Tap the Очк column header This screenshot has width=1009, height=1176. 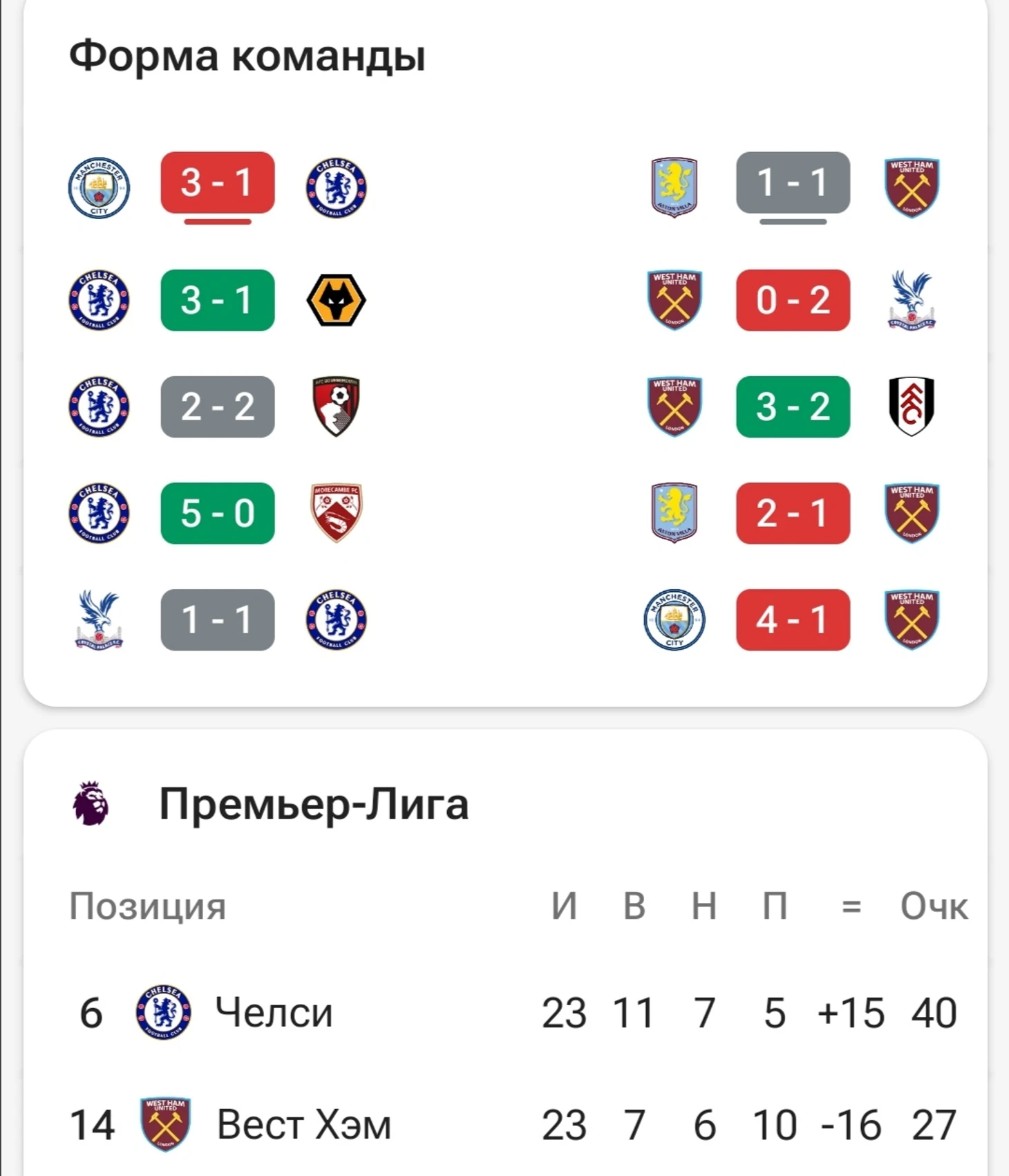tap(934, 906)
